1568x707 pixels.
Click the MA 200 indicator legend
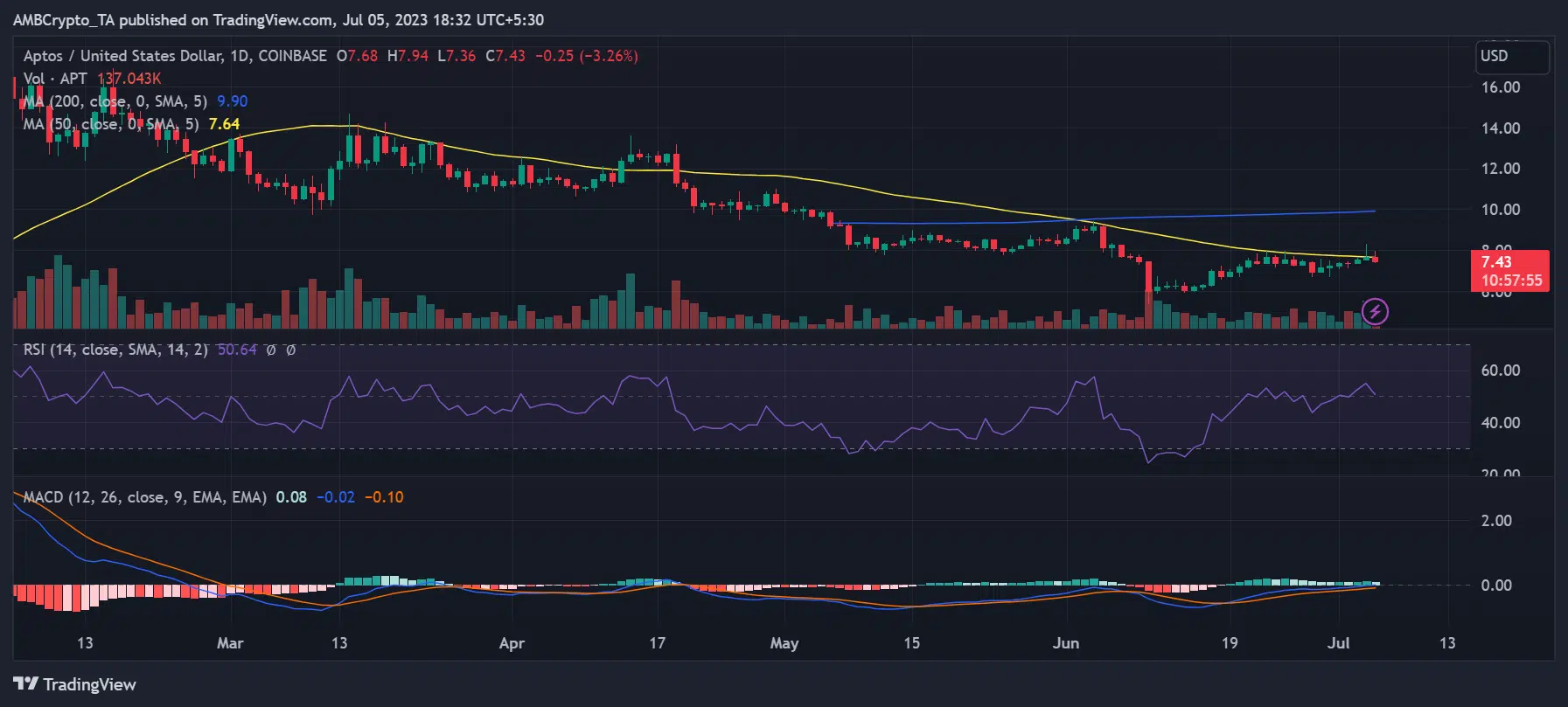coord(115,101)
